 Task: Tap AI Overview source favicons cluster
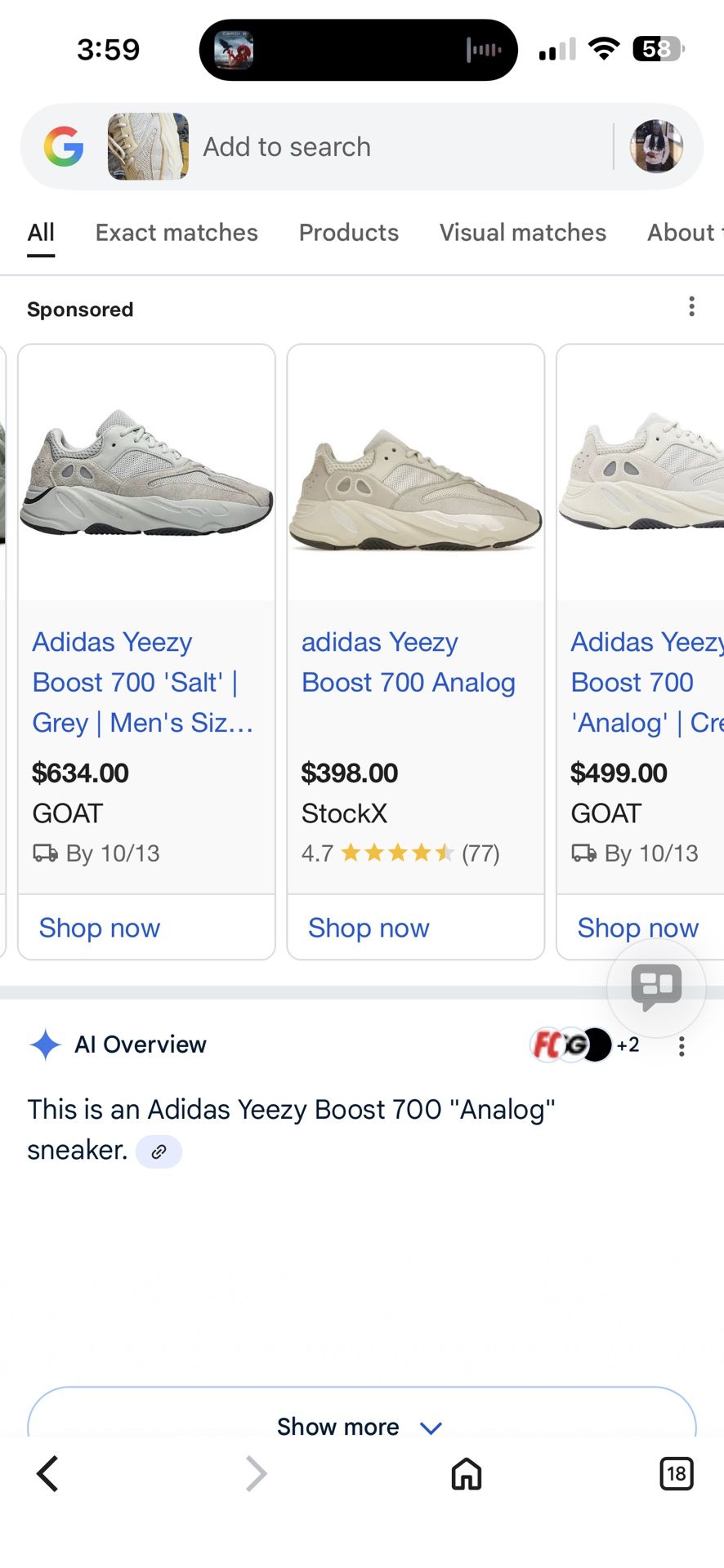582,1045
